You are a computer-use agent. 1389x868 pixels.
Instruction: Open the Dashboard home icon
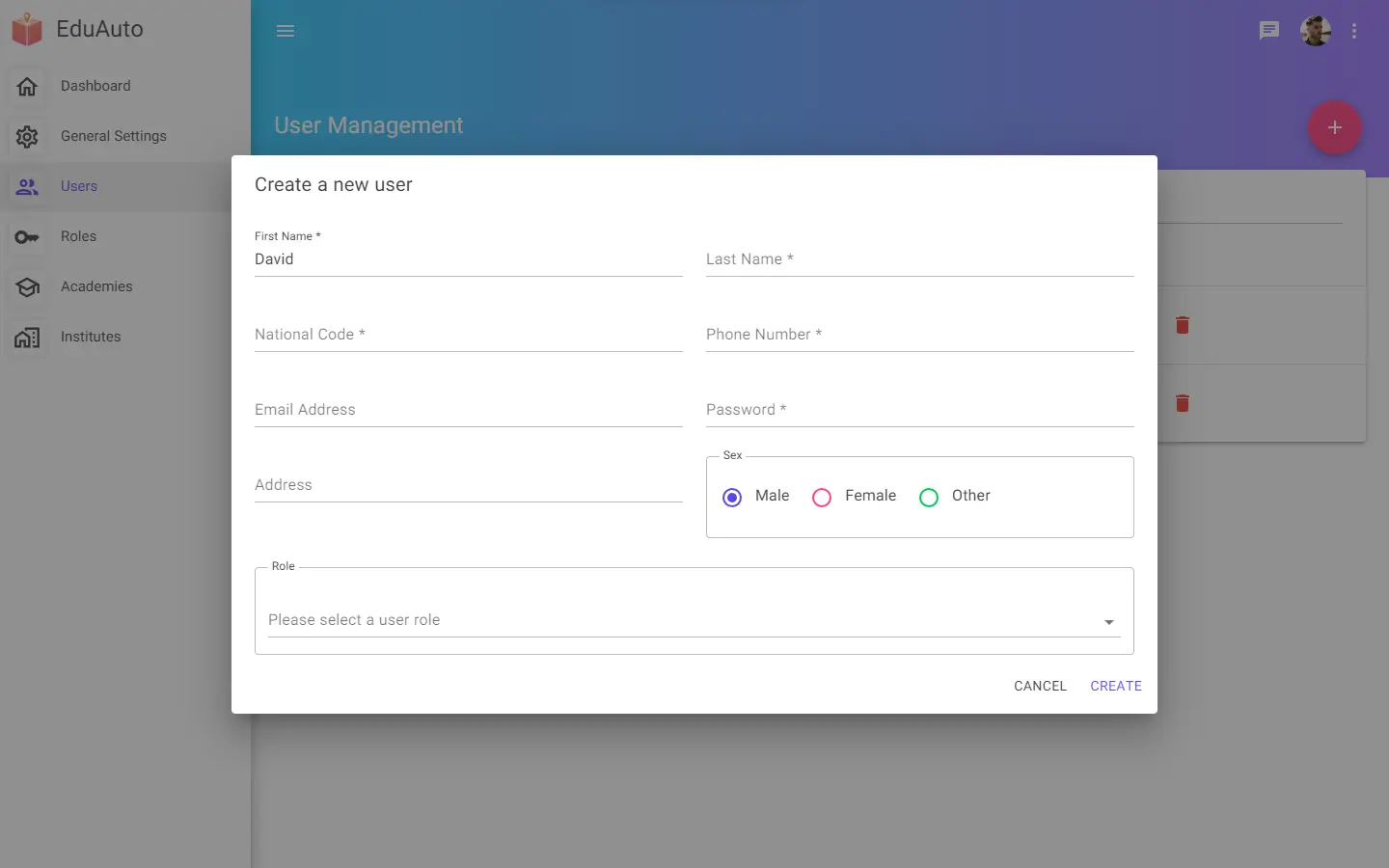(27, 86)
